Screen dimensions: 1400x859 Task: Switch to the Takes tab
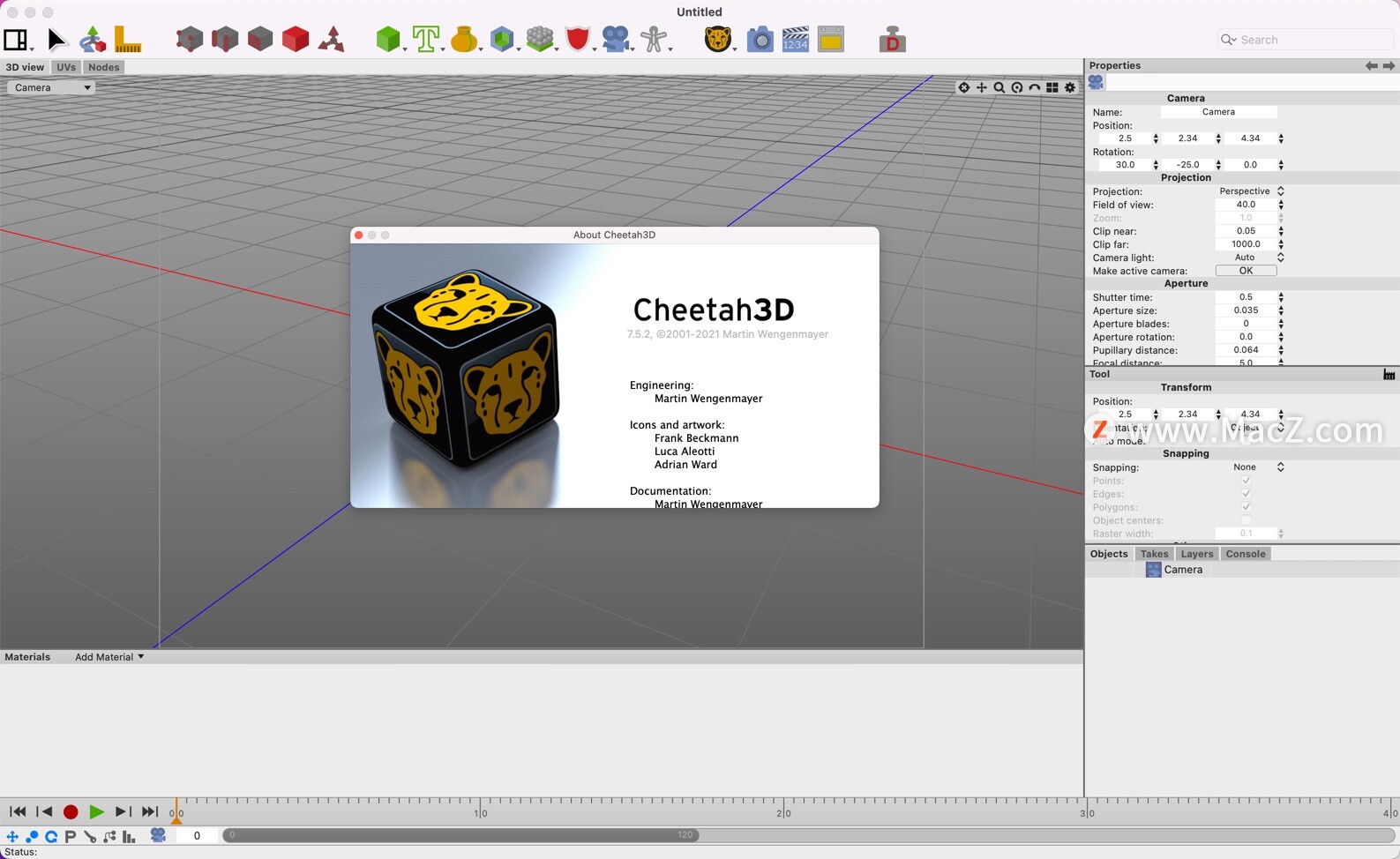point(1154,554)
